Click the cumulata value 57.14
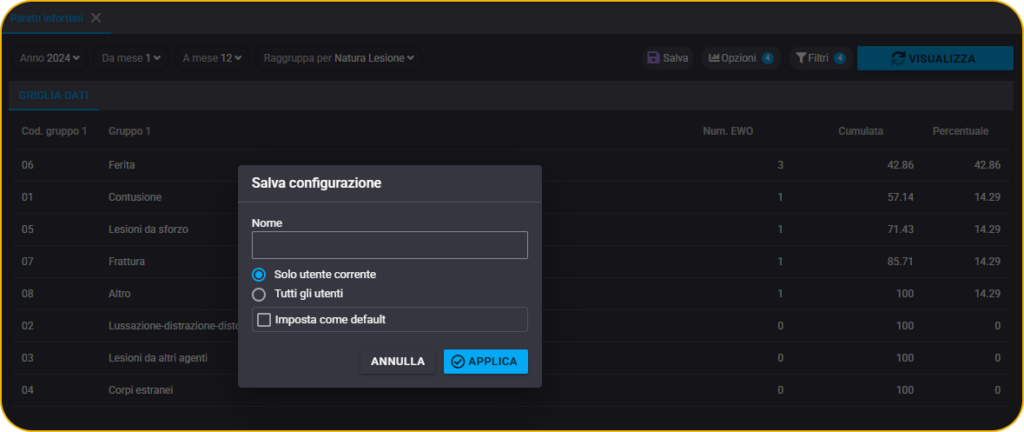1024x432 pixels. (900, 197)
